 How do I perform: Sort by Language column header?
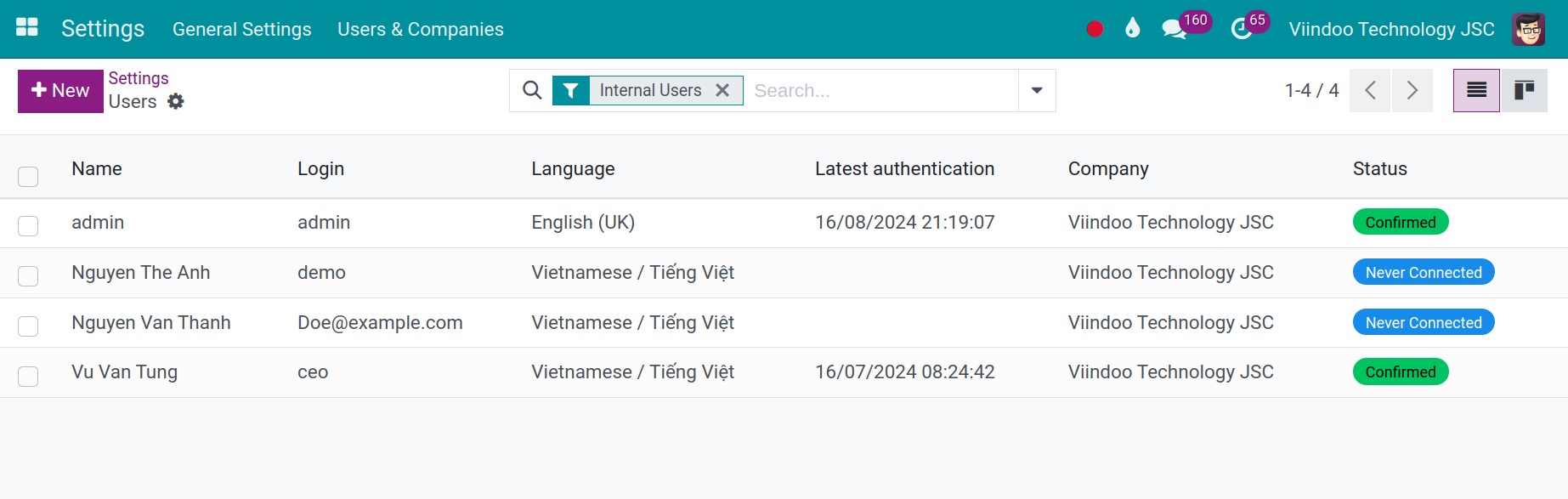click(x=573, y=168)
